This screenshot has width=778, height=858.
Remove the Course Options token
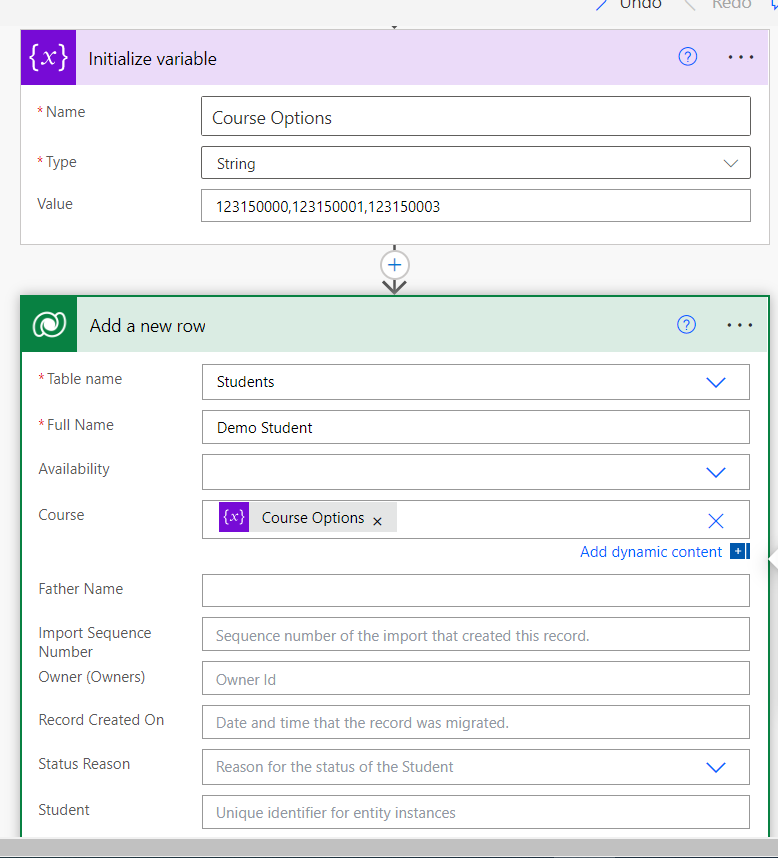377,521
